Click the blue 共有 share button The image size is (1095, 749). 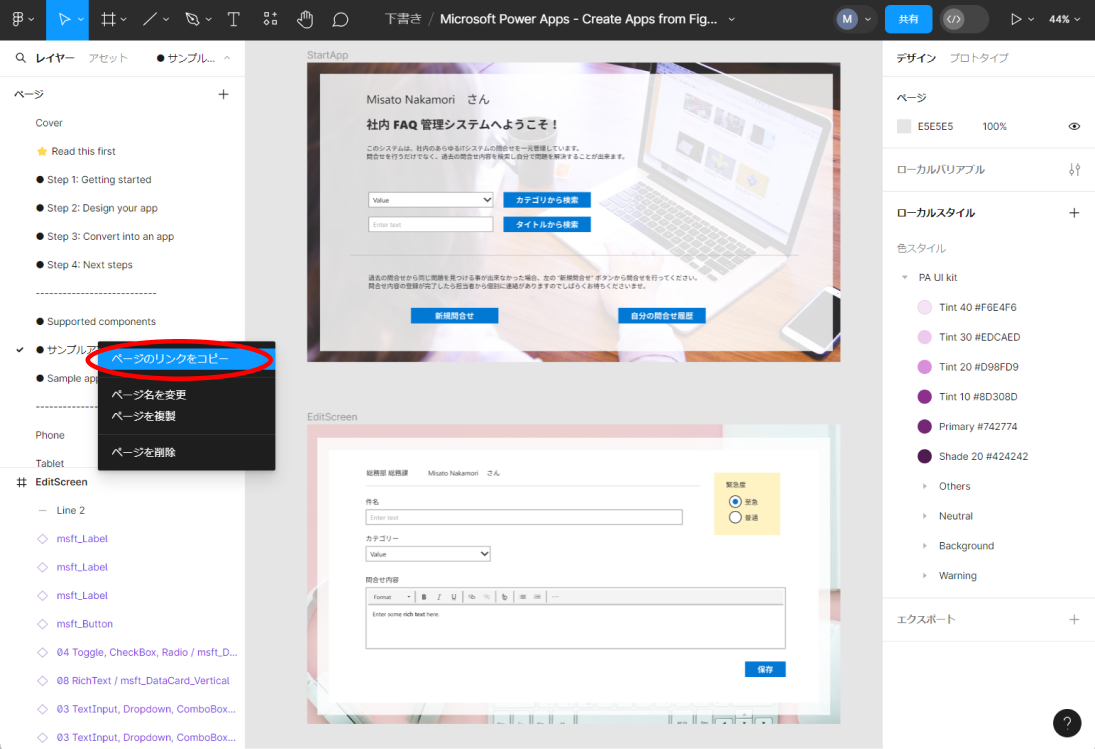point(908,20)
